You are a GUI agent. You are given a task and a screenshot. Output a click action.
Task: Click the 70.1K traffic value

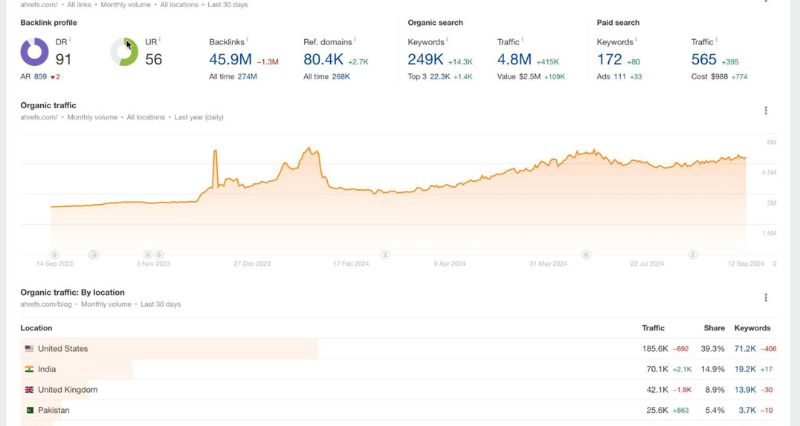(657, 369)
